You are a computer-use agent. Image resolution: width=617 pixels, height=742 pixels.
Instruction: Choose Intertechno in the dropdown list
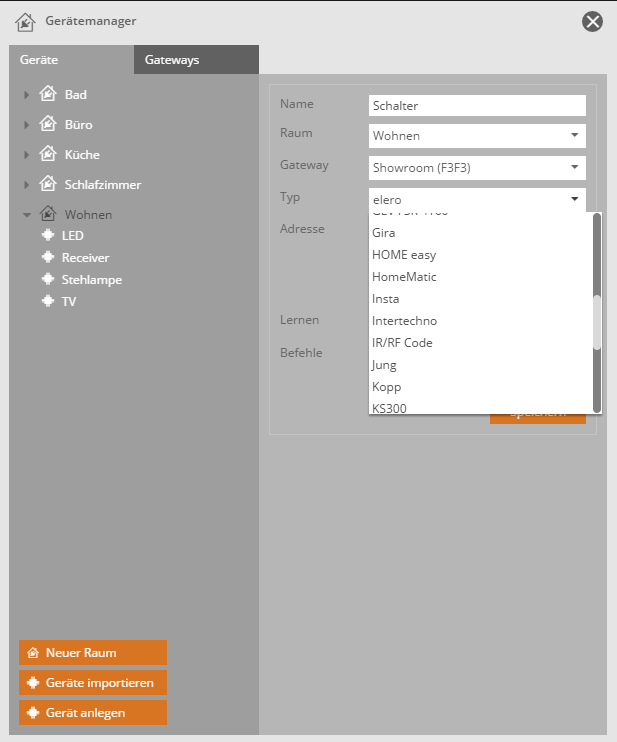[404, 321]
